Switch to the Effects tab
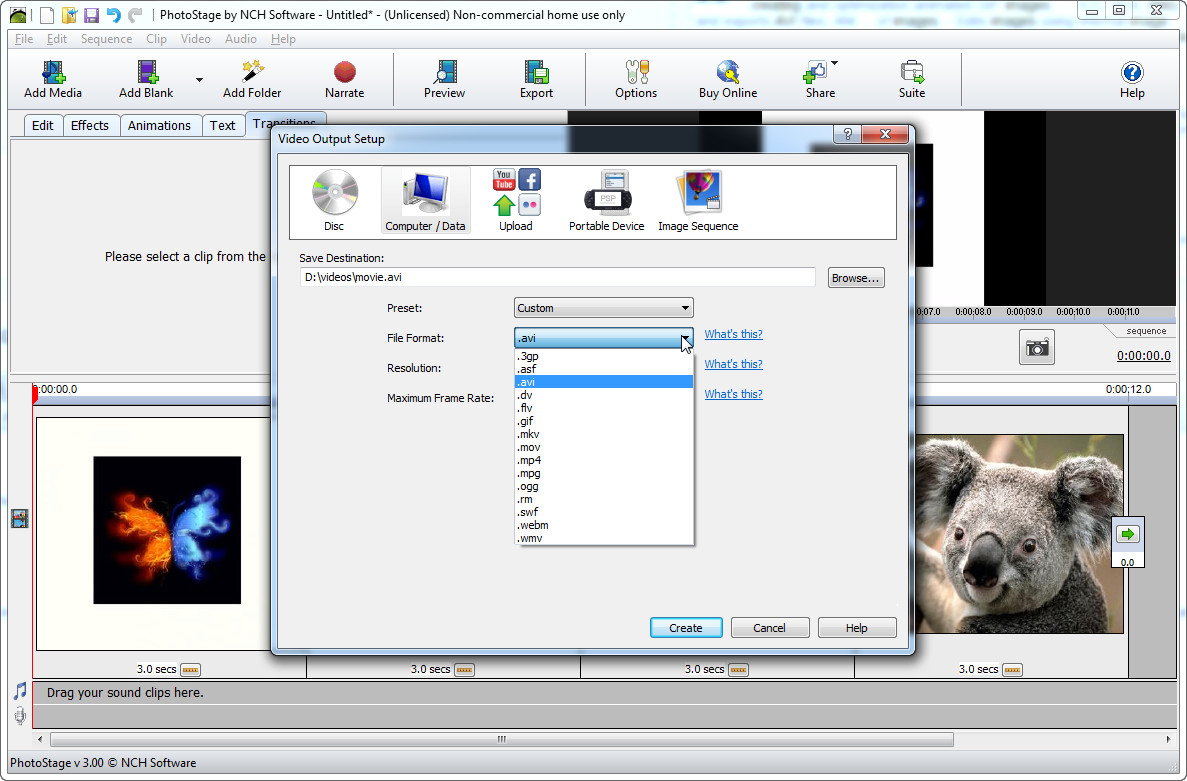 89,126
